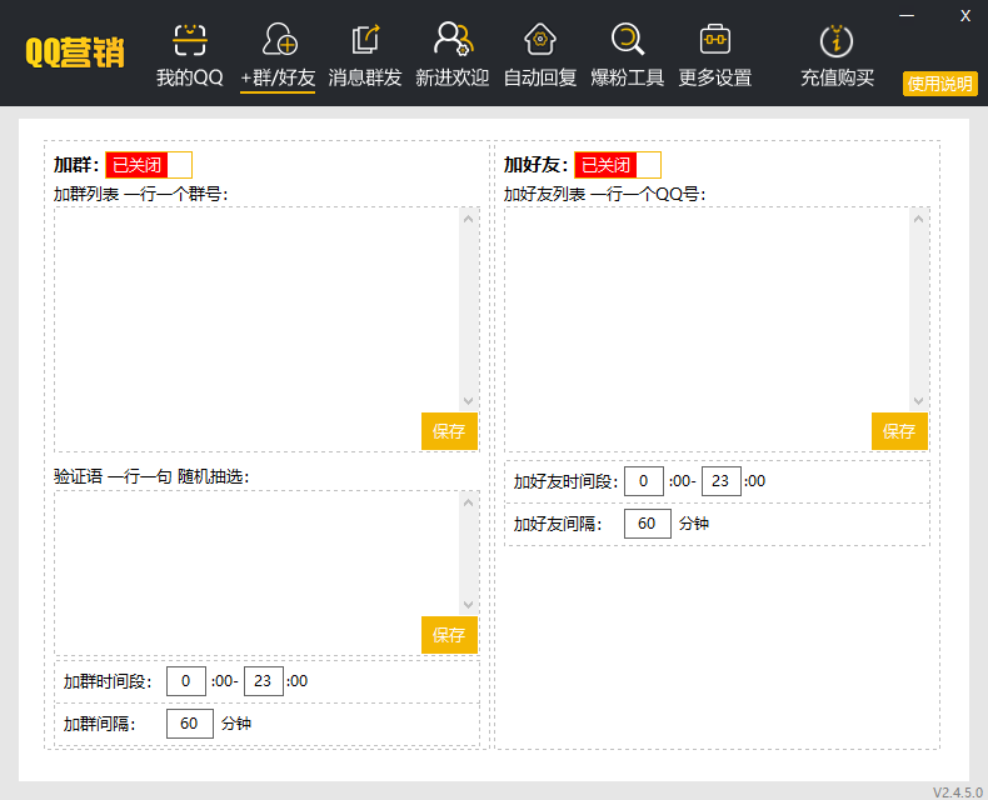Click the 加好友列表 一行一个QQ号 label
Viewport: 988px width, 800px height.
pos(604,194)
